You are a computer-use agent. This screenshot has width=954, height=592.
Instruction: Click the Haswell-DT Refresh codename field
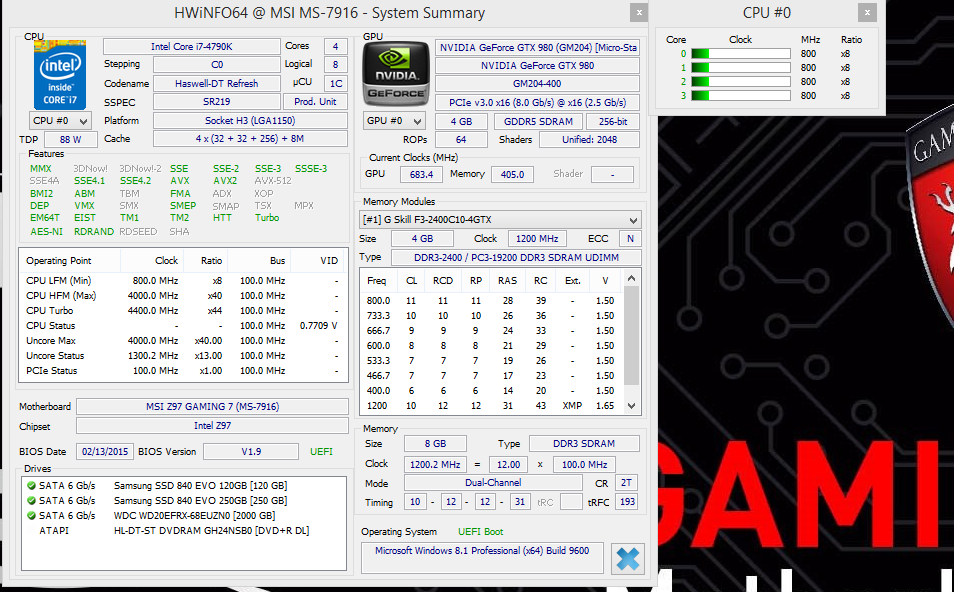tap(217, 83)
